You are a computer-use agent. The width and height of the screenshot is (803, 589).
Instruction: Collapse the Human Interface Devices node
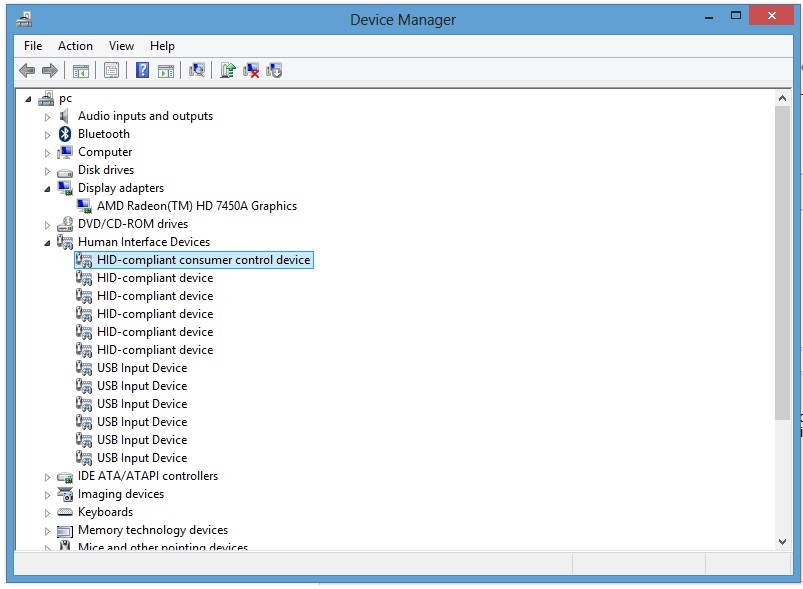tap(47, 242)
